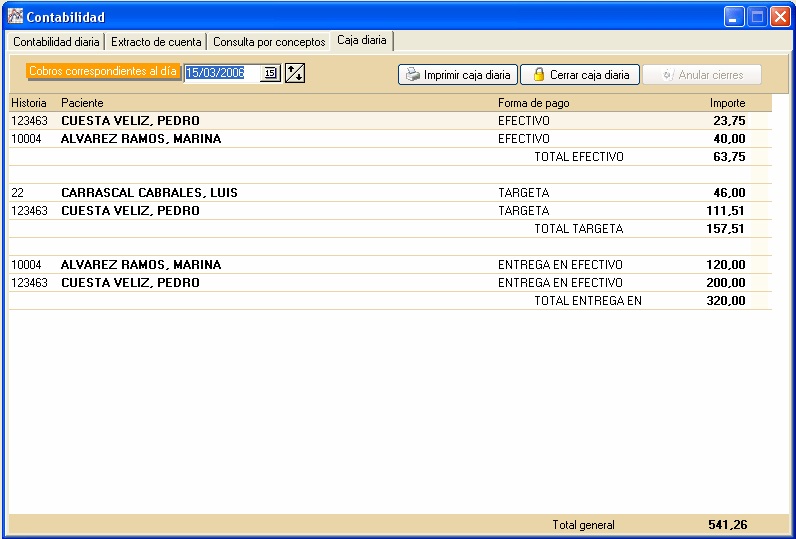The image size is (796, 539).
Task: Switch to Contabilidad diaria tab
Action: click(56, 42)
